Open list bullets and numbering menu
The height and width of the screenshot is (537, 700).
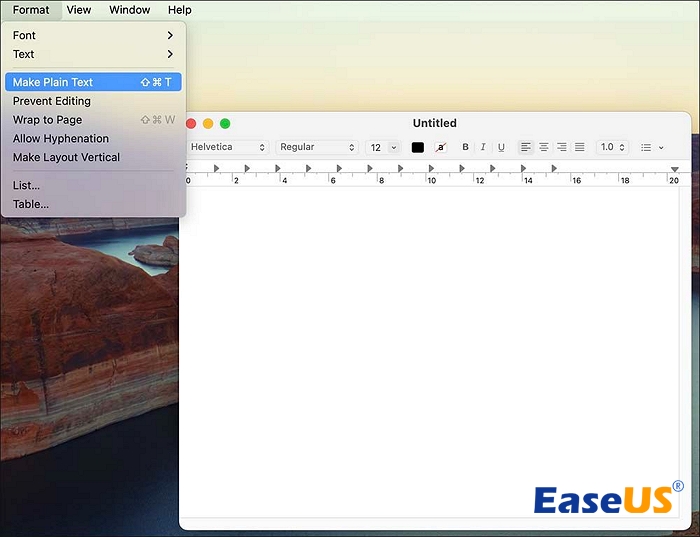(651, 147)
